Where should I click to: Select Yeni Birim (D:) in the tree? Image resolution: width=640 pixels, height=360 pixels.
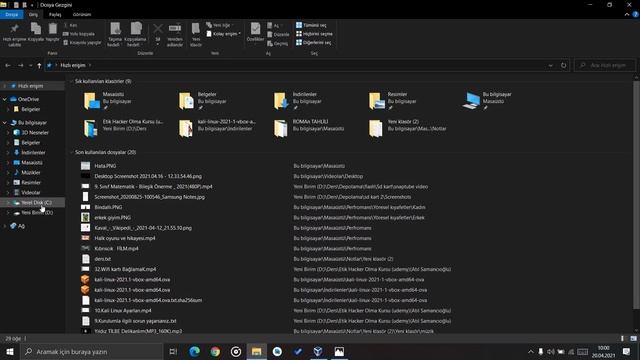pos(37,213)
